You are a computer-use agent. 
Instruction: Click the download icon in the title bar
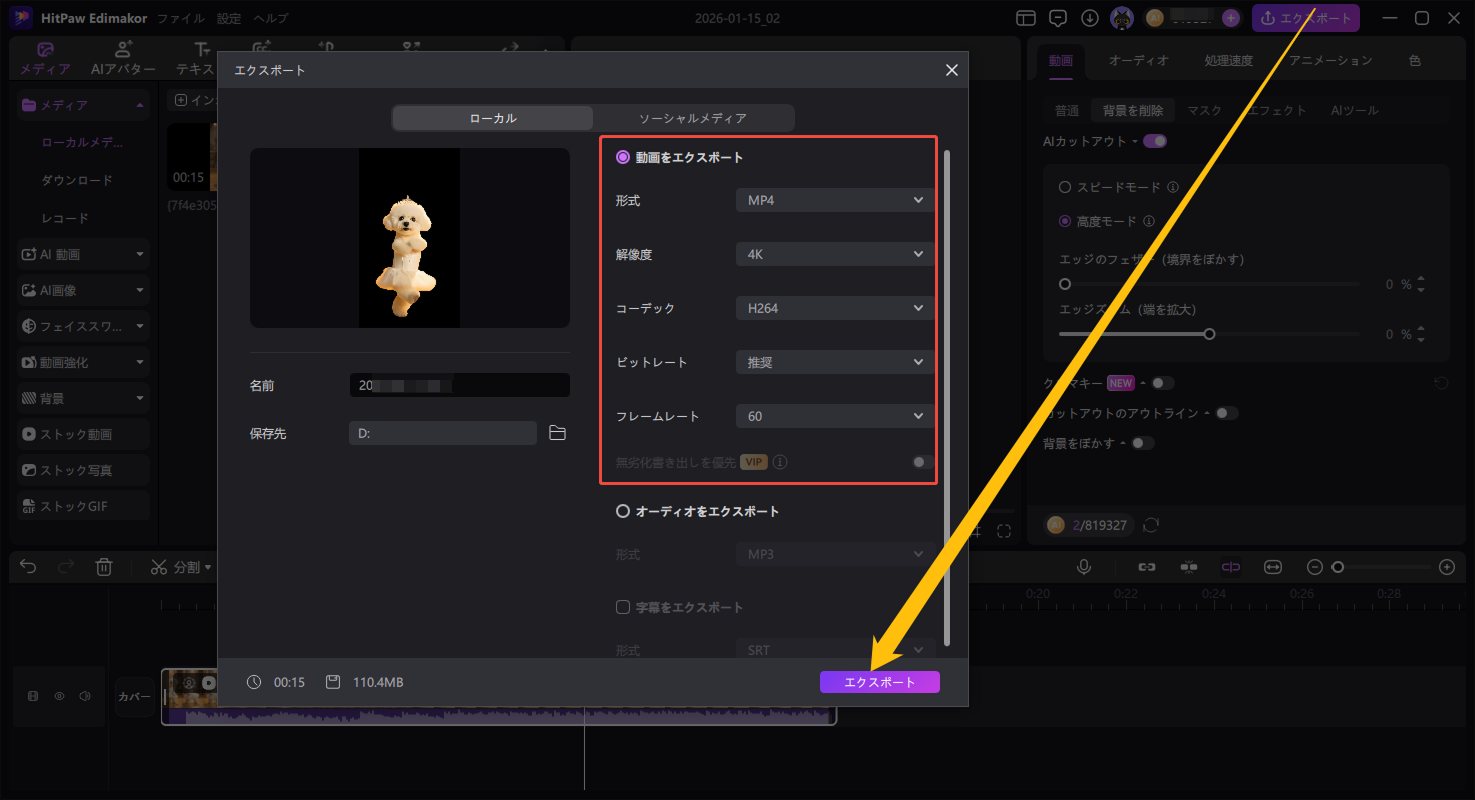1090,18
